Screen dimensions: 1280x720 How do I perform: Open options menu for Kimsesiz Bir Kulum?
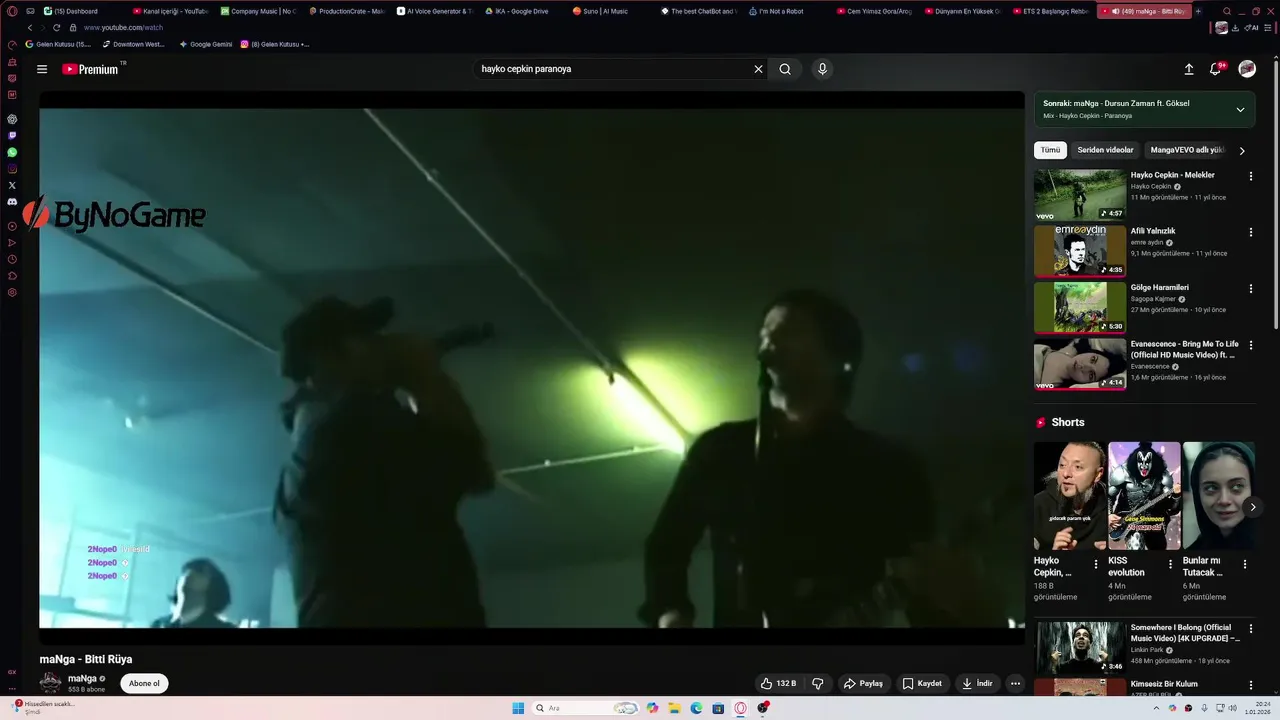click(1250, 685)
